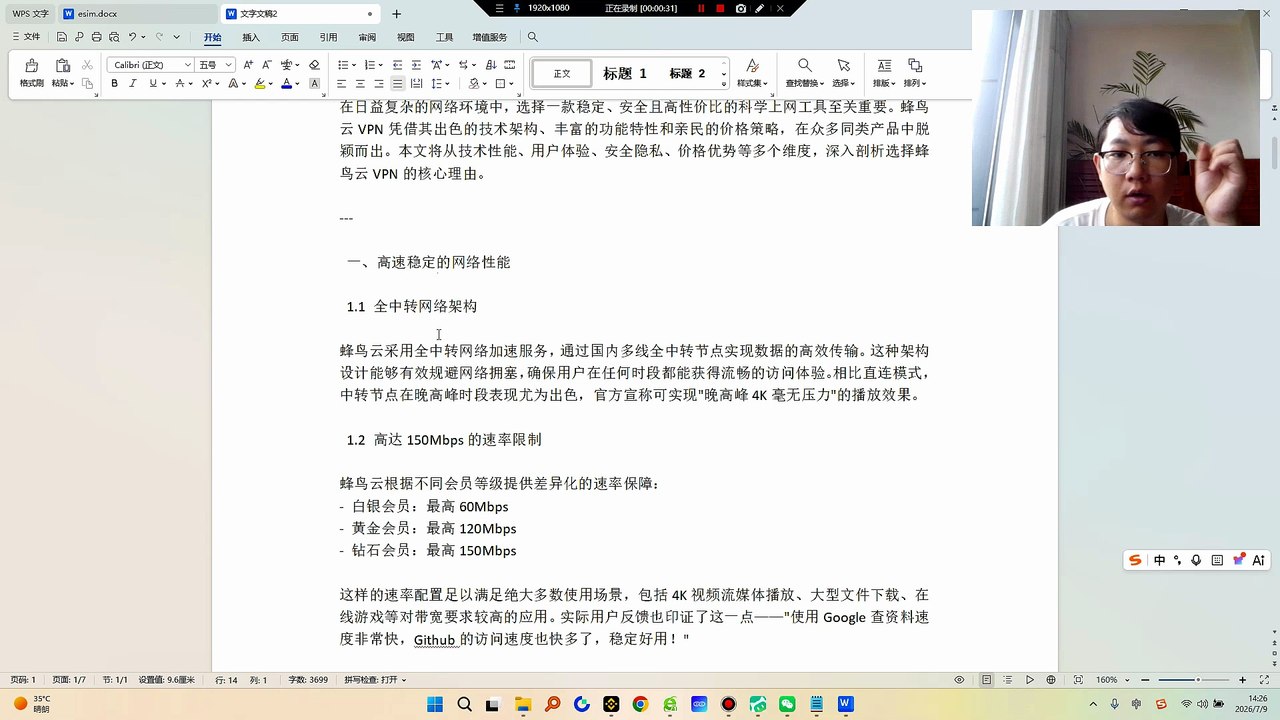This screenshot has height=720, width=1280.
Task: Open a new document tab with plus button
Action: (x=397, y=14)
